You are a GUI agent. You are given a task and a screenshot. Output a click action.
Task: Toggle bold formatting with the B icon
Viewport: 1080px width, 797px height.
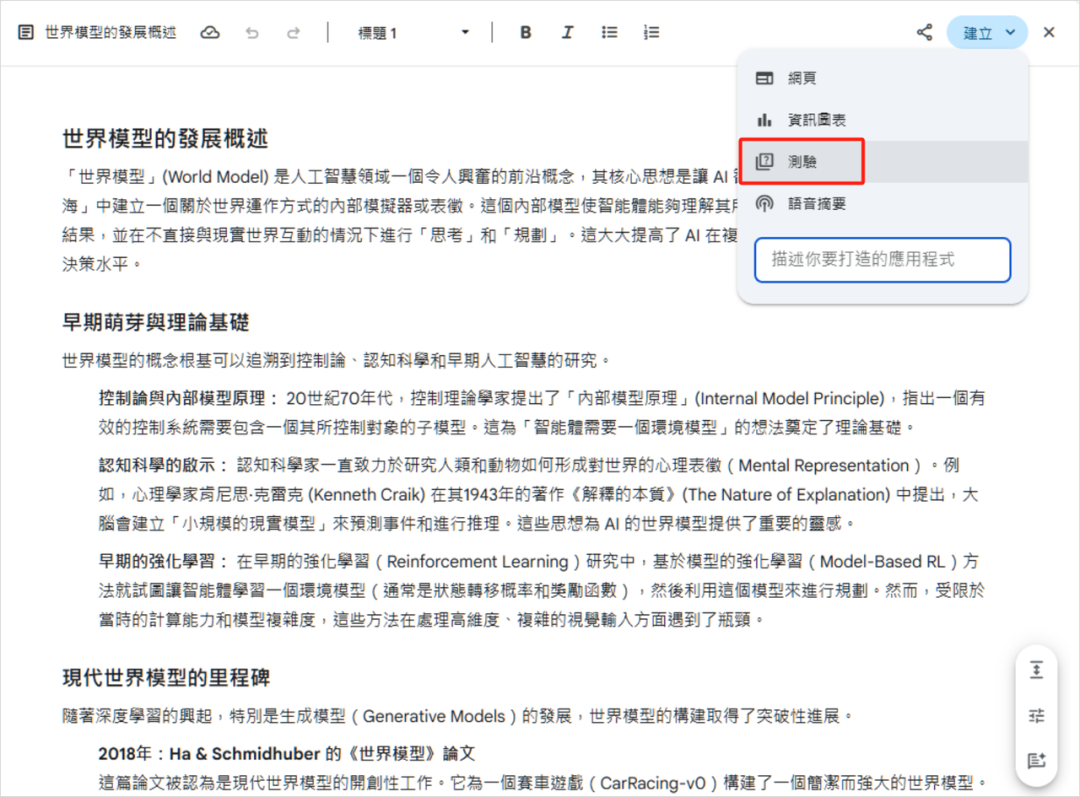point(525,31)
